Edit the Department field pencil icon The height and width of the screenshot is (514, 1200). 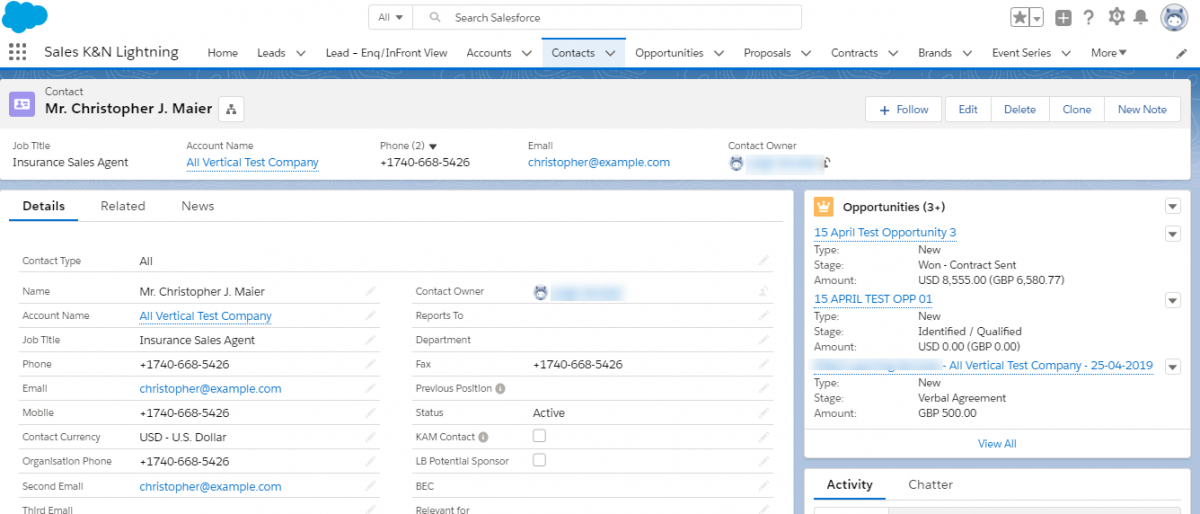pyautogui.click(x=763, y=340)
